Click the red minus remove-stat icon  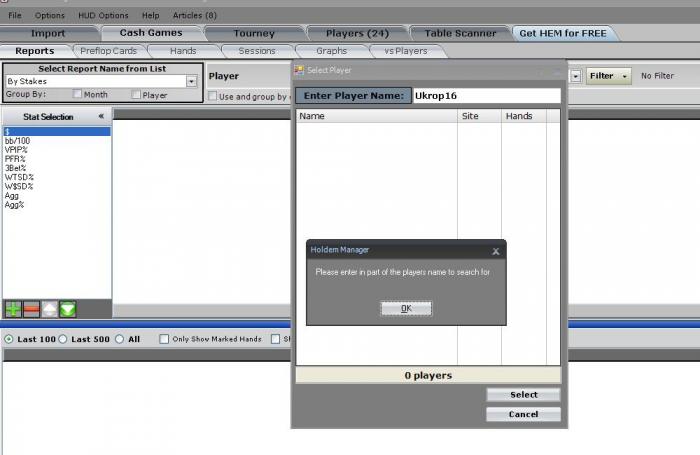click(x=31, y=309)
